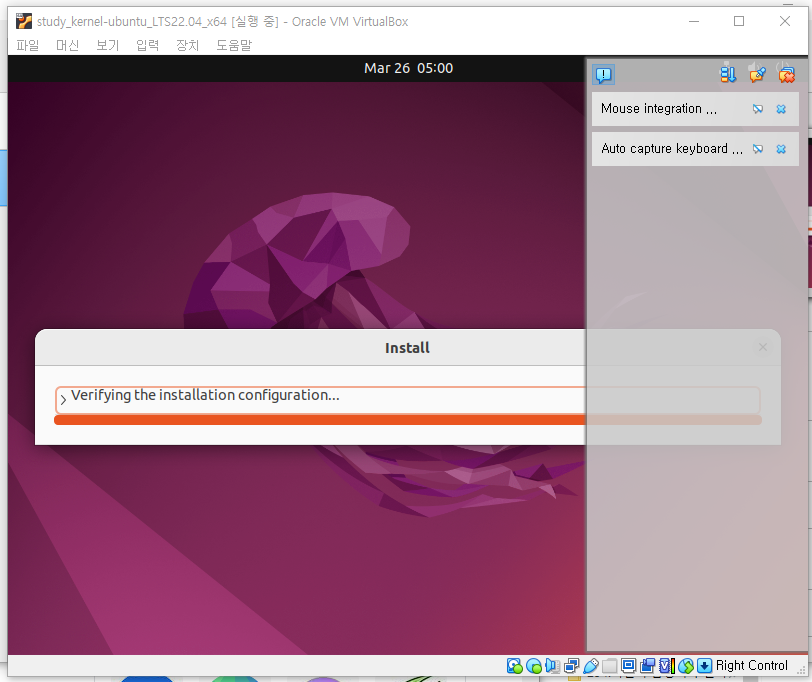Image resolution: width=812 pixels, height=682 pixels.
Task: Toggle notification sort order
Action: pyautogui.click(x=728, y=74)
